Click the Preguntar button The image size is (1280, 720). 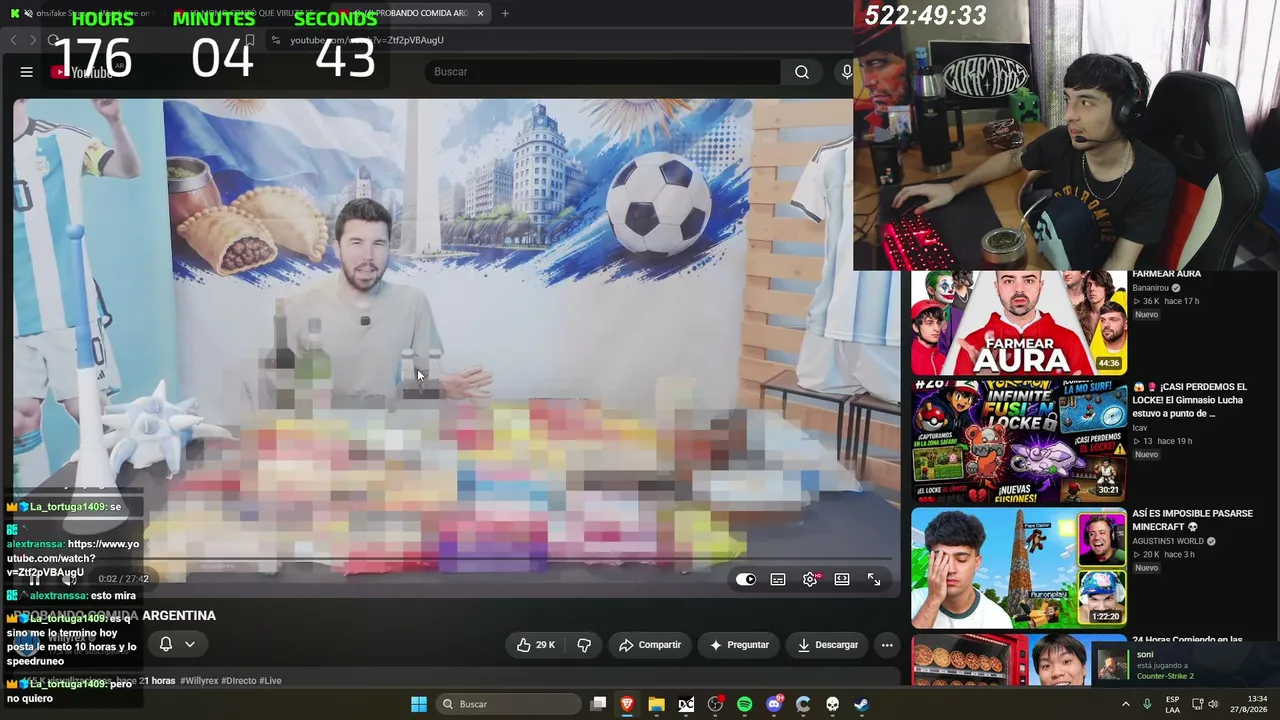point(739,645)
